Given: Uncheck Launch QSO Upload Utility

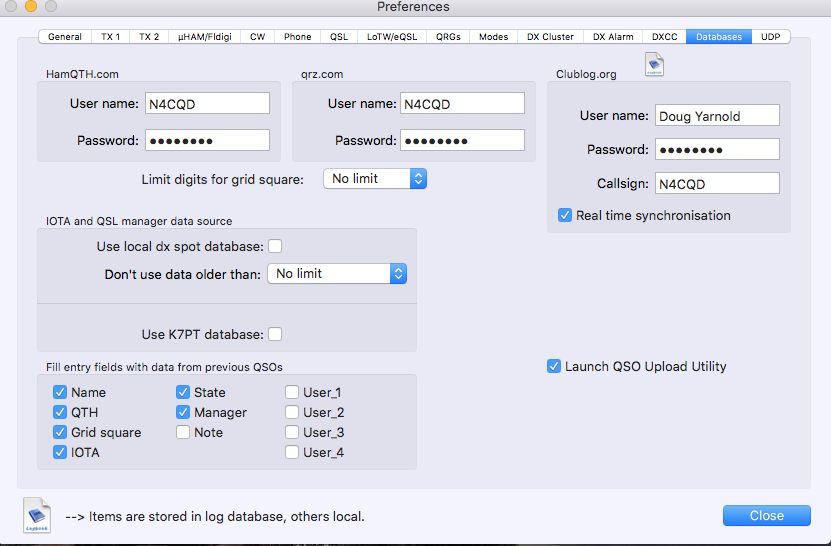Looking at the screenshot, I should coord(554,367).
